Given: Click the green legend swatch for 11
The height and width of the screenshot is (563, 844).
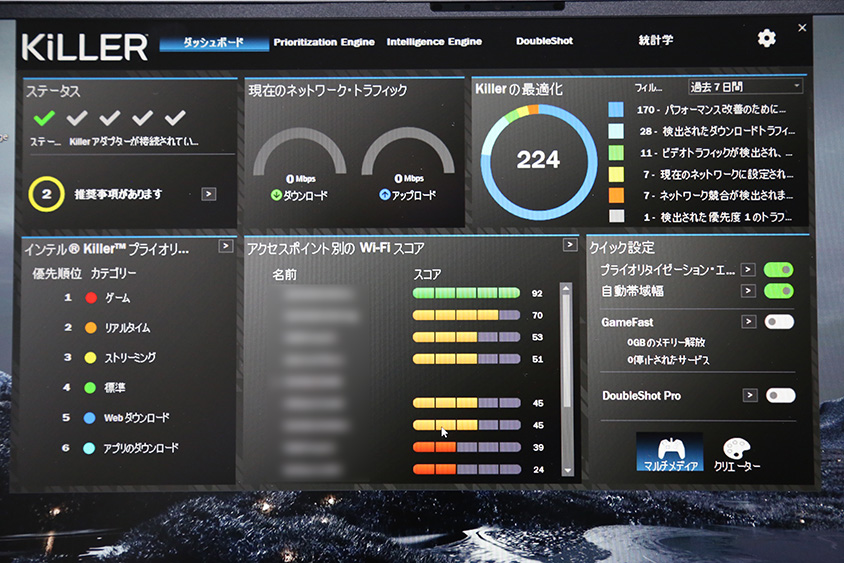Looking at the screenshot, I should (x=616, y=153).
